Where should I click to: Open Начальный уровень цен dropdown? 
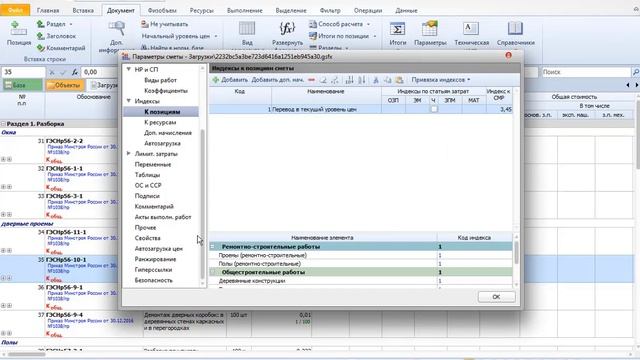180,36
